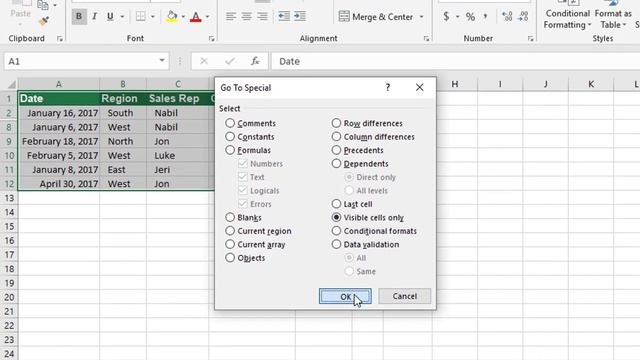640x360 pixels.
Task: Click into the formula bar showing Date
Action: pos(456,61)
